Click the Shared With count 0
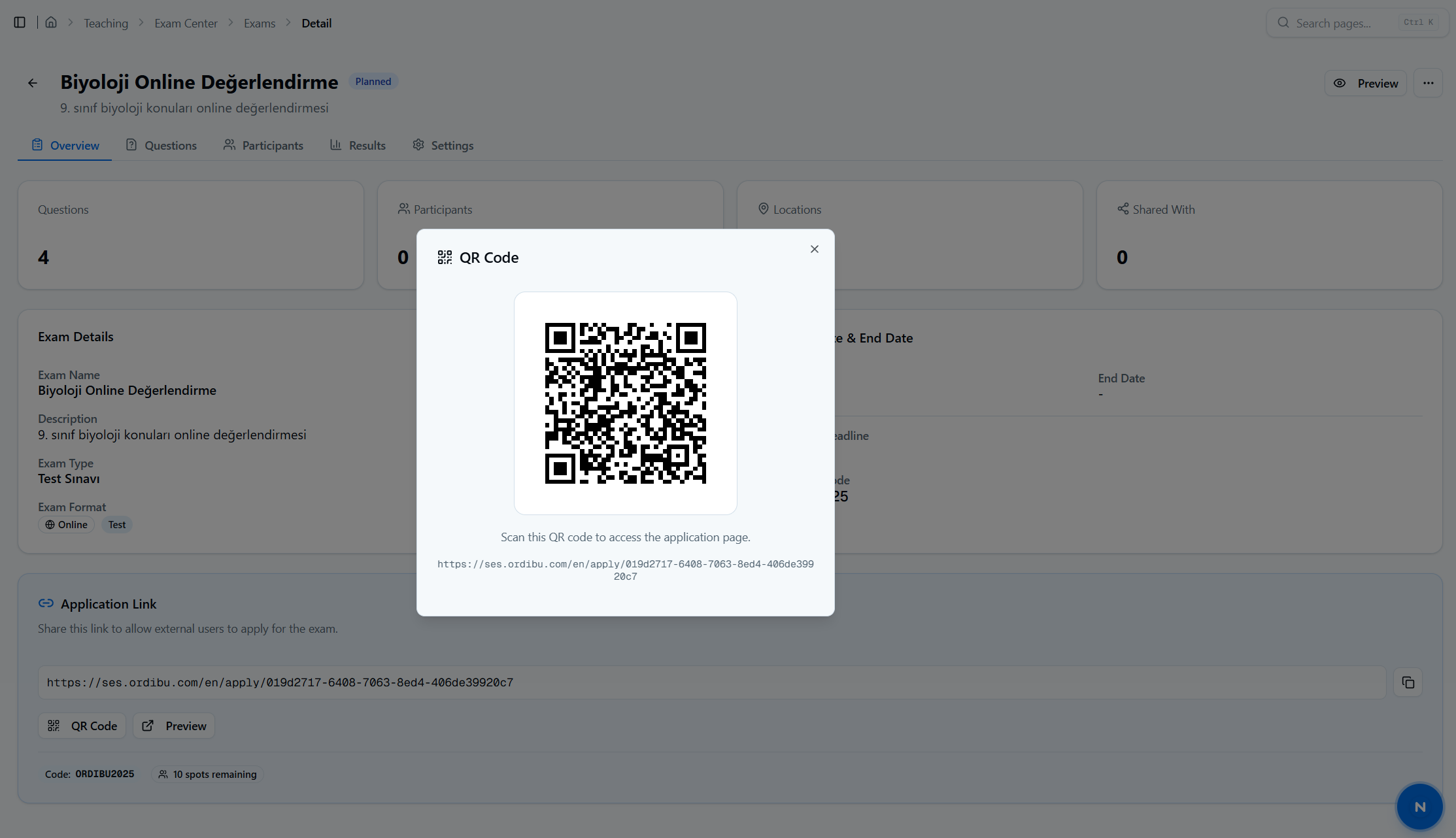 1122,258
